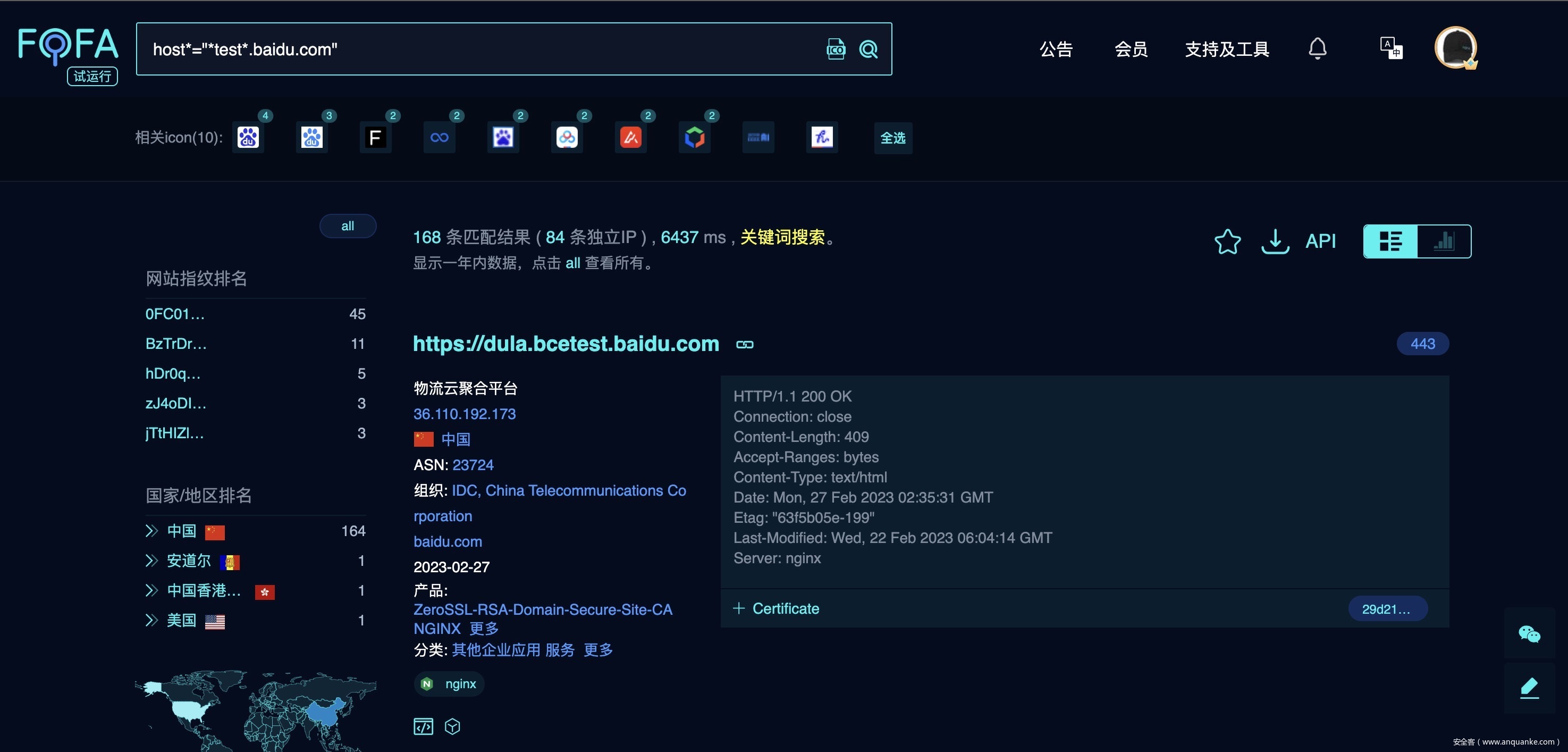Switch to chart statistics view

[x=1444, y=241]
